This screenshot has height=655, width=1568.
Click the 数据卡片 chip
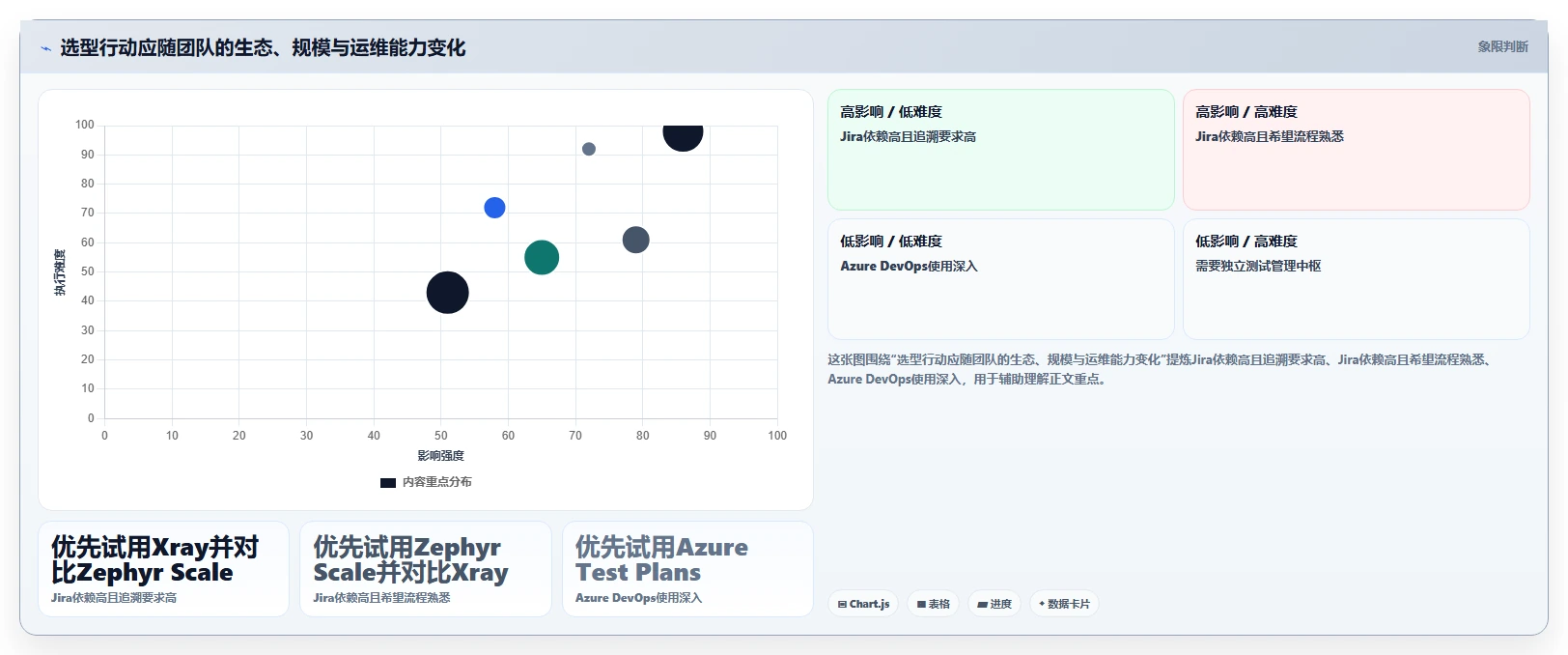(1064, 604)
